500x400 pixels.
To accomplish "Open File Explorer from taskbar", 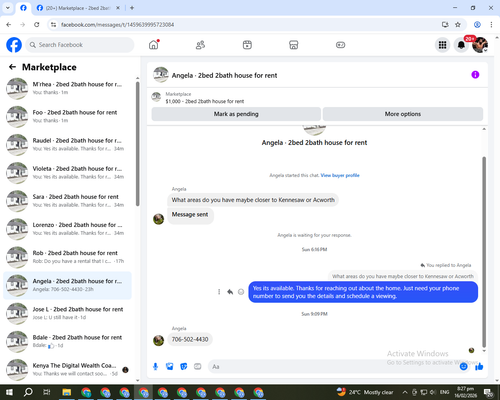I will (x=67, y=392).
